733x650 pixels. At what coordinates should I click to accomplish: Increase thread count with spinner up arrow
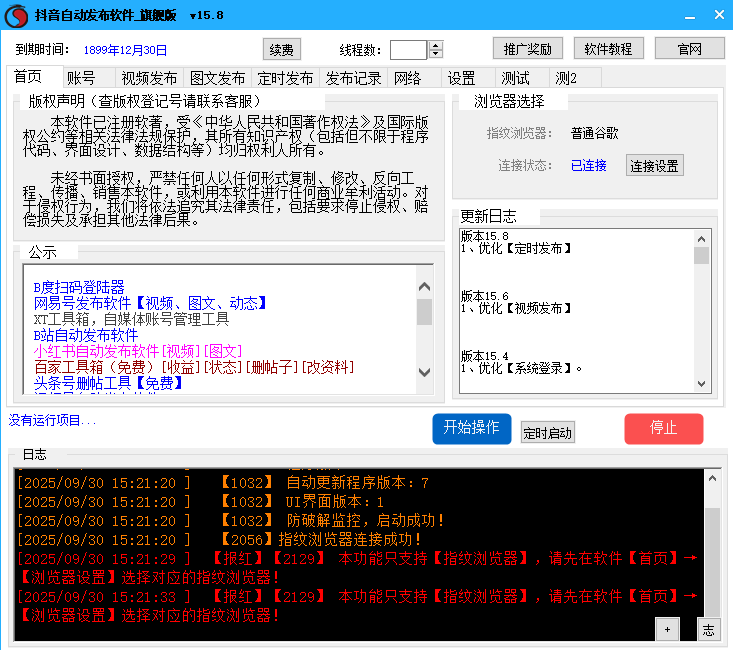(x=437, y=45)
